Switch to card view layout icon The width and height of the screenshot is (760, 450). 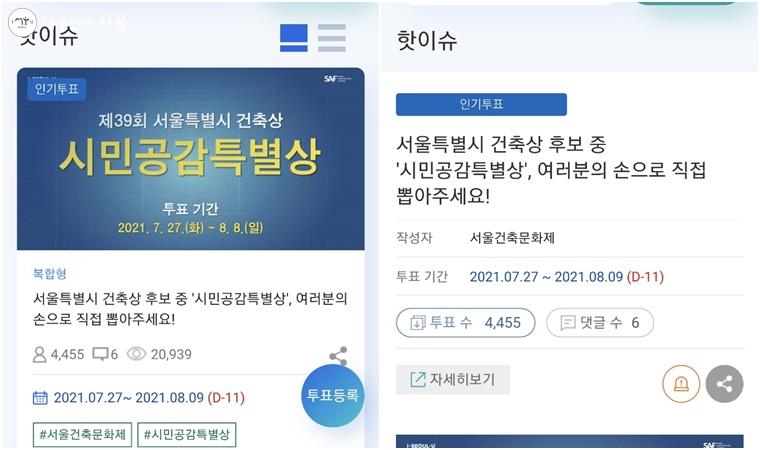coord(294,38)
